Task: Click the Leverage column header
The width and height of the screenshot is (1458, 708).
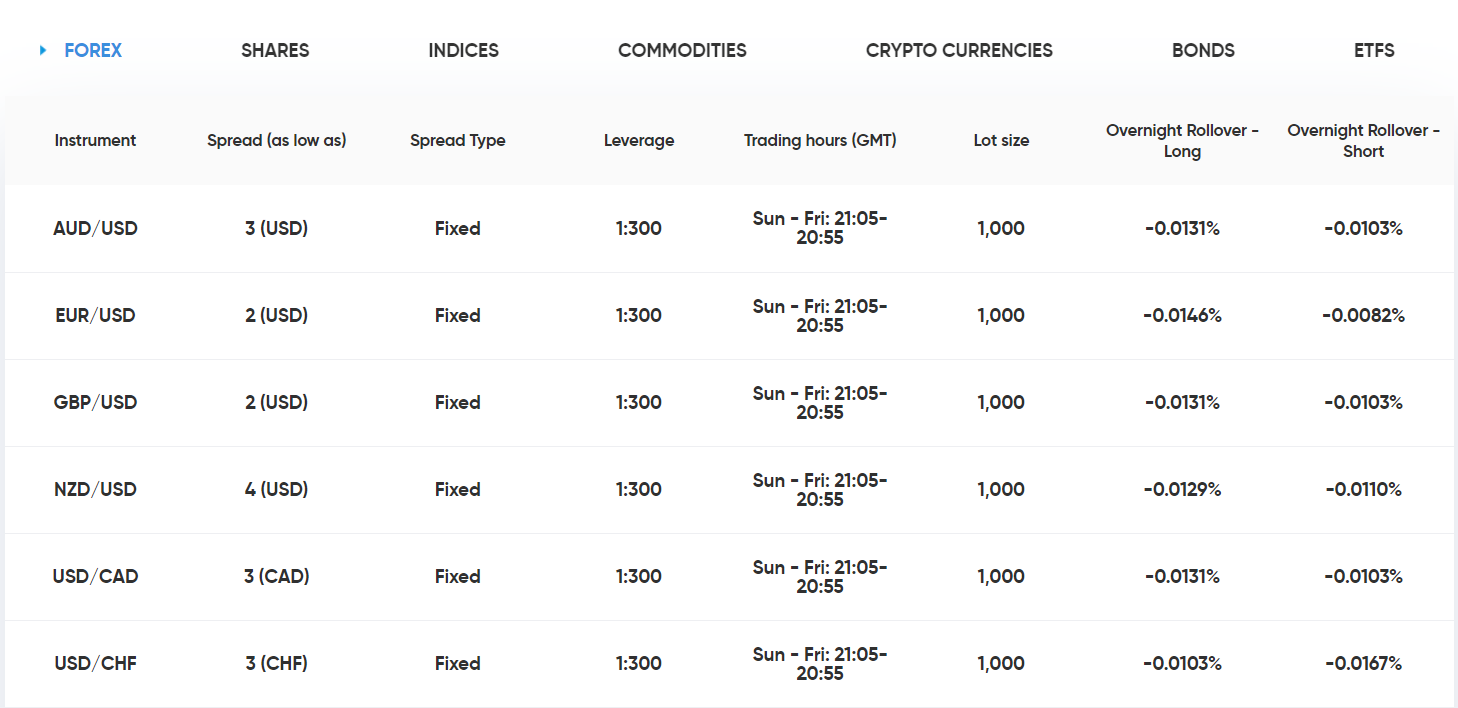Action: pyautogui.click(x=639, y=140)
